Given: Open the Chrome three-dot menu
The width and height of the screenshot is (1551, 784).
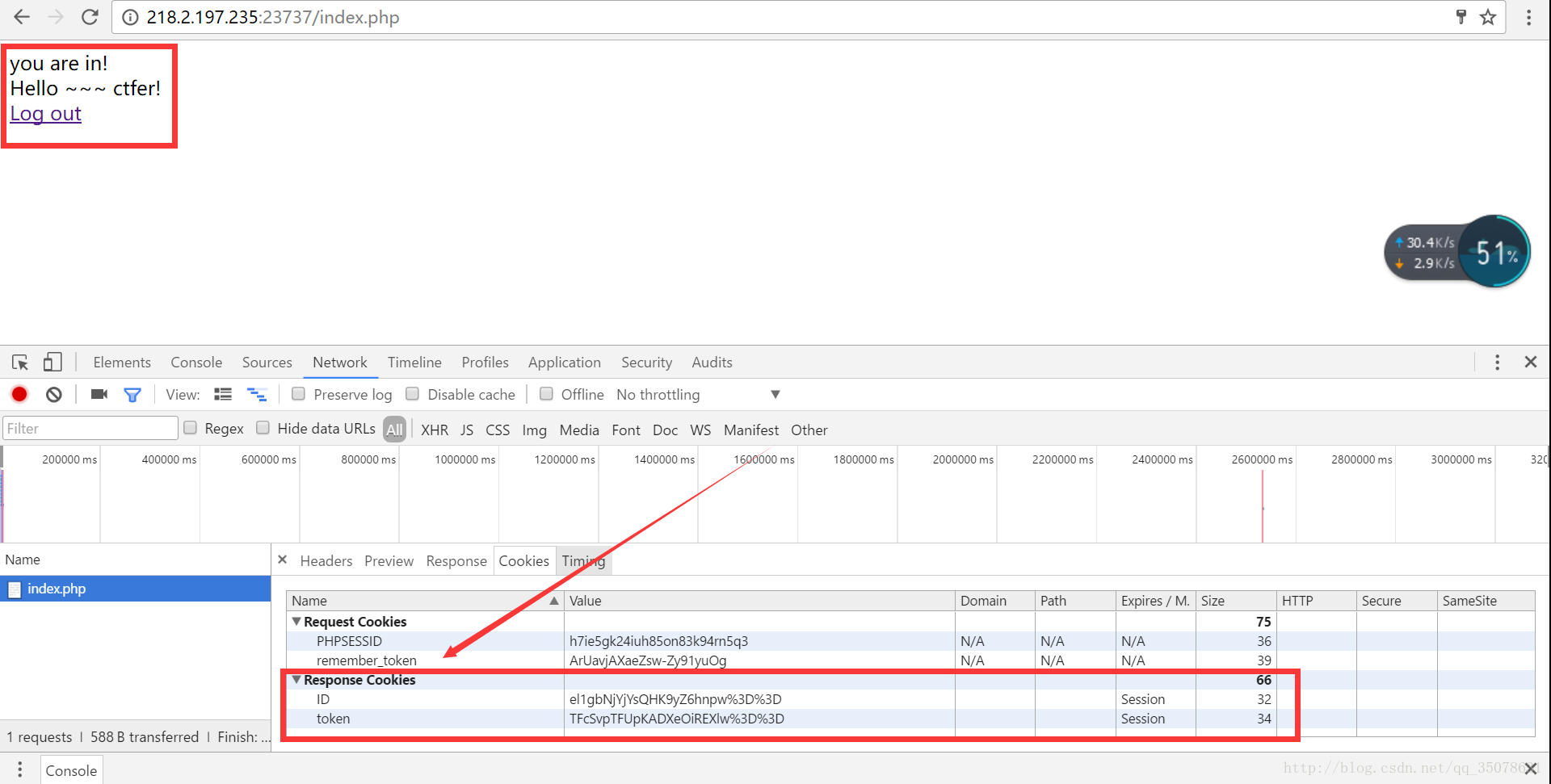Looking at the screenshot, I should 1528,17.
